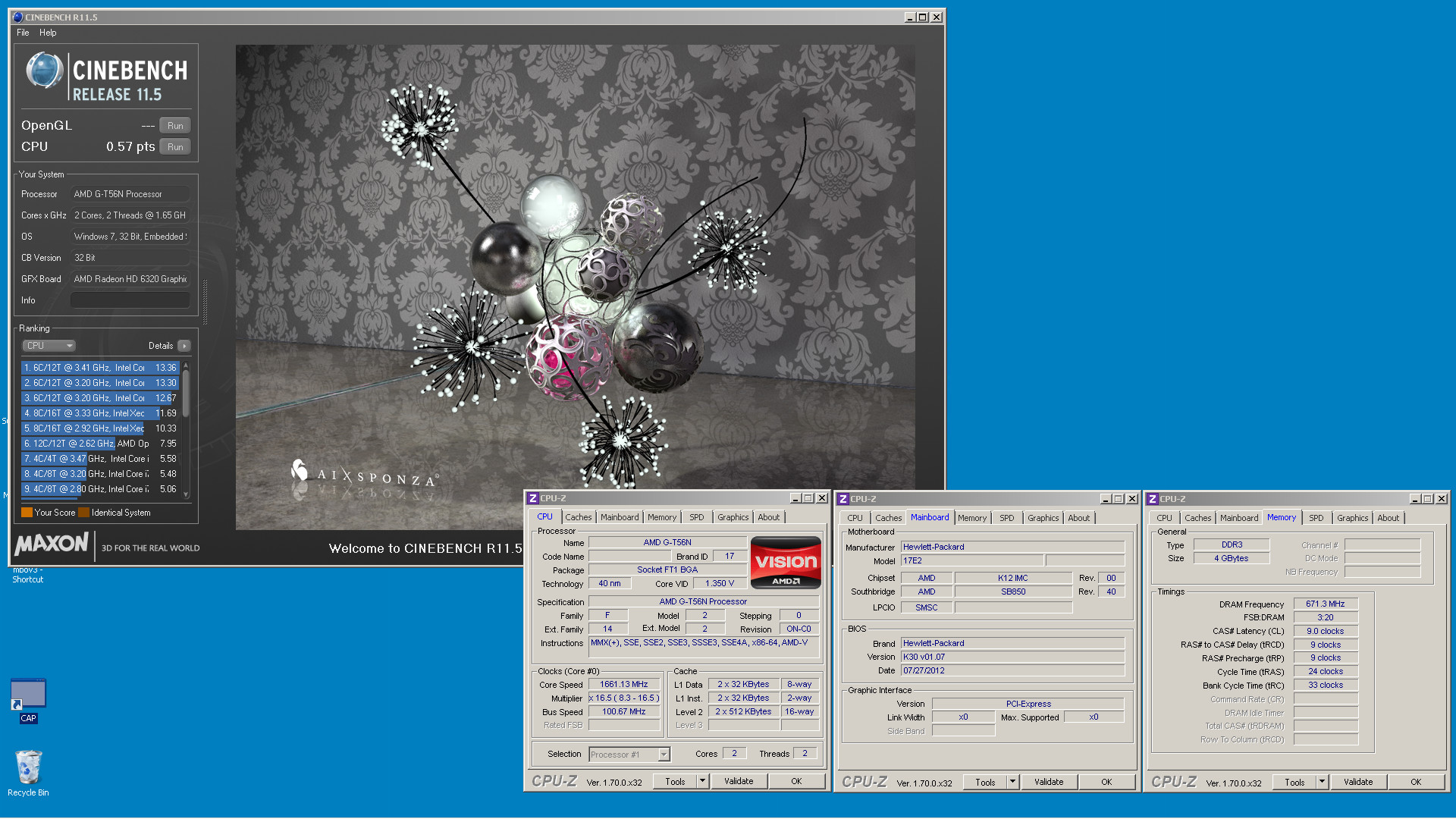Click the MAXON logo in Cinebench
1456x819 pixels.
click(x=52, y=544)
